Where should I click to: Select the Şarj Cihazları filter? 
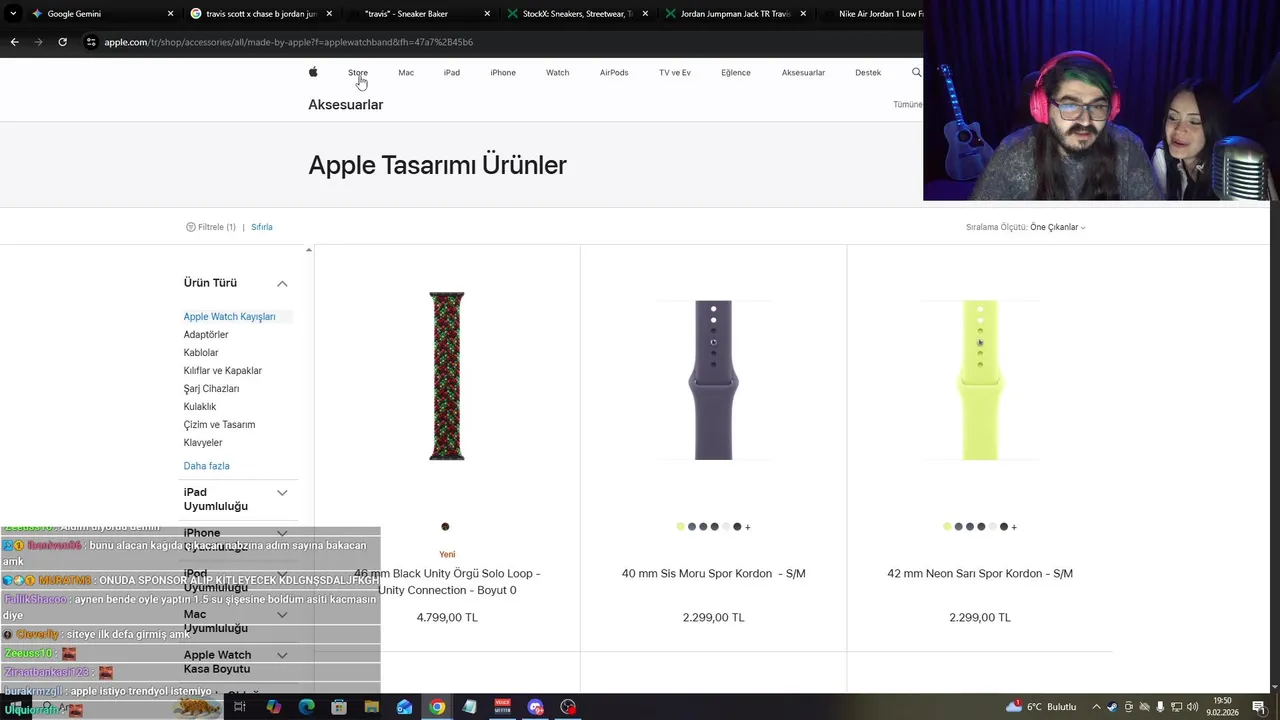click(211, 389)
